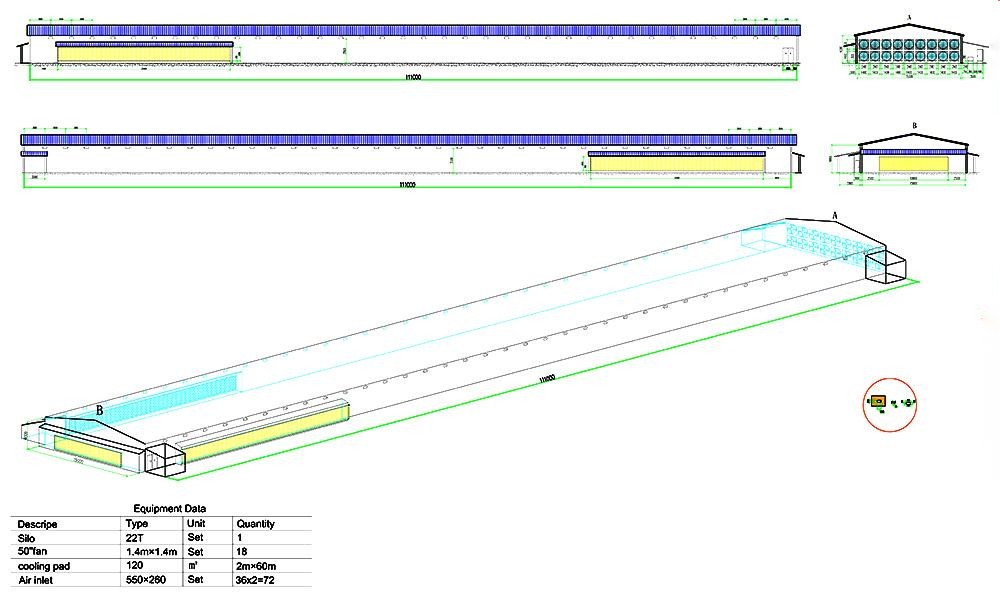Image resolution: width=1000 pixels, height=602 pixels.
Task: Click the "A" label above the fan end elevation
Action: coord(909,18)
